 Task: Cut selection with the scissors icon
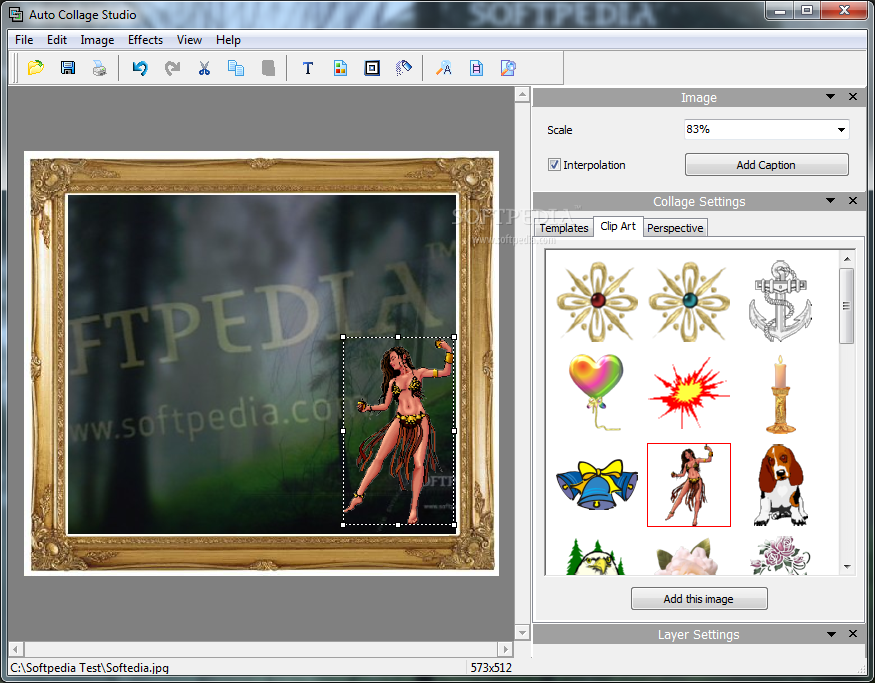pos(204,68)
